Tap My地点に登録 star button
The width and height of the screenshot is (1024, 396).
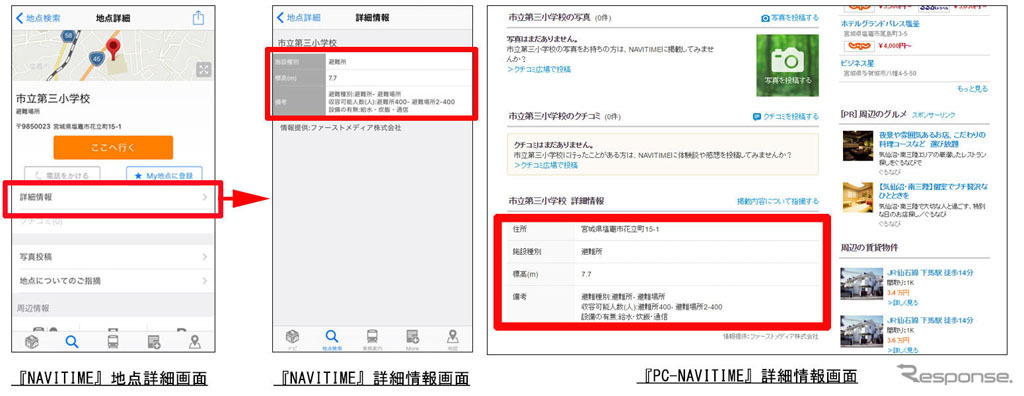(x=164, y=175)
